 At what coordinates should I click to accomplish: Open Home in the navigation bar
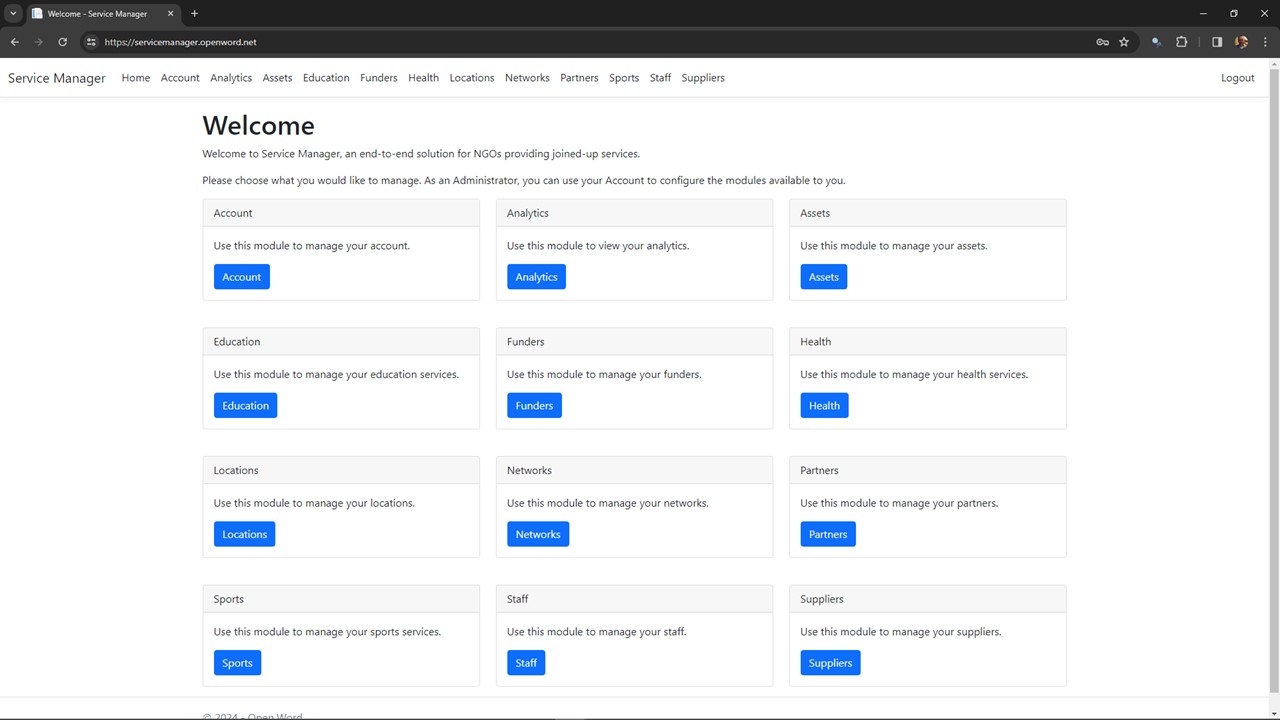click(136, 78)
